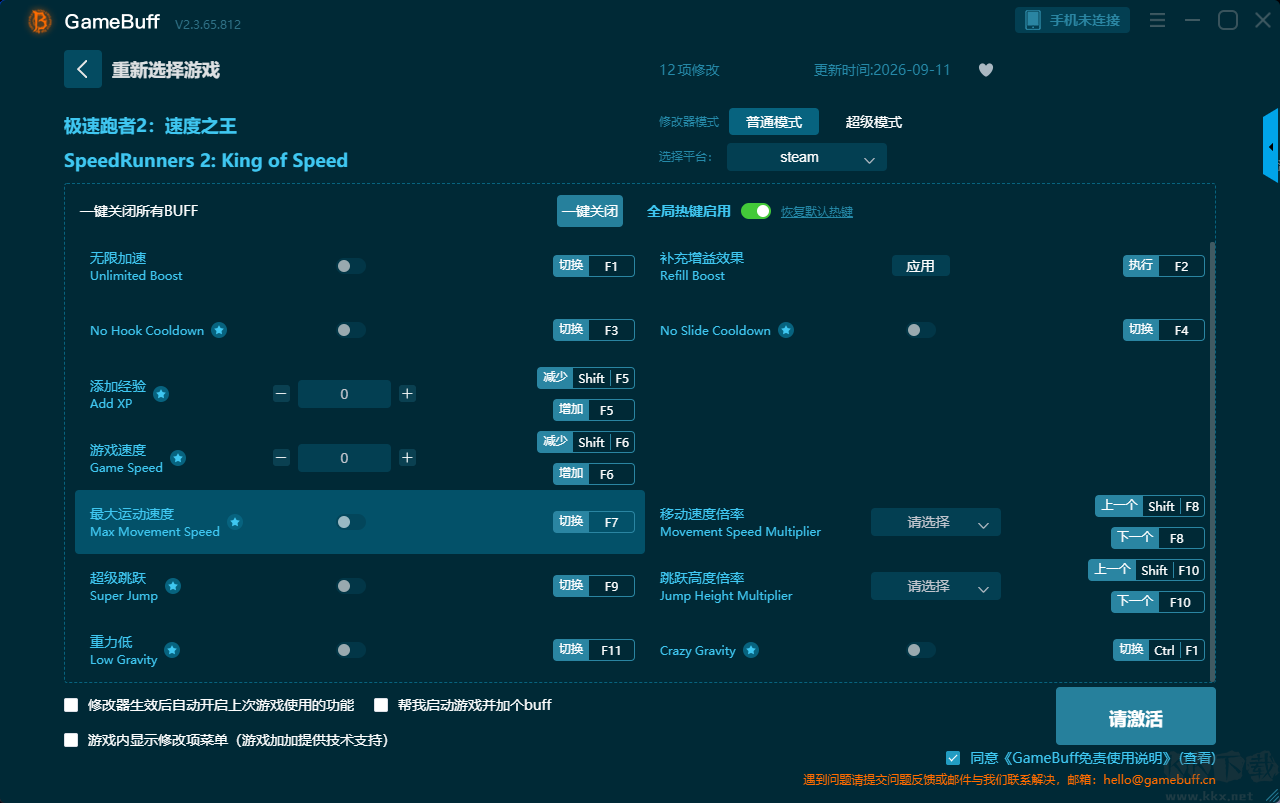The width and height of the screenshot is (1280, 803).
Task: Open the hamburger menu icon in title bar
Action: coord(1157,20)
